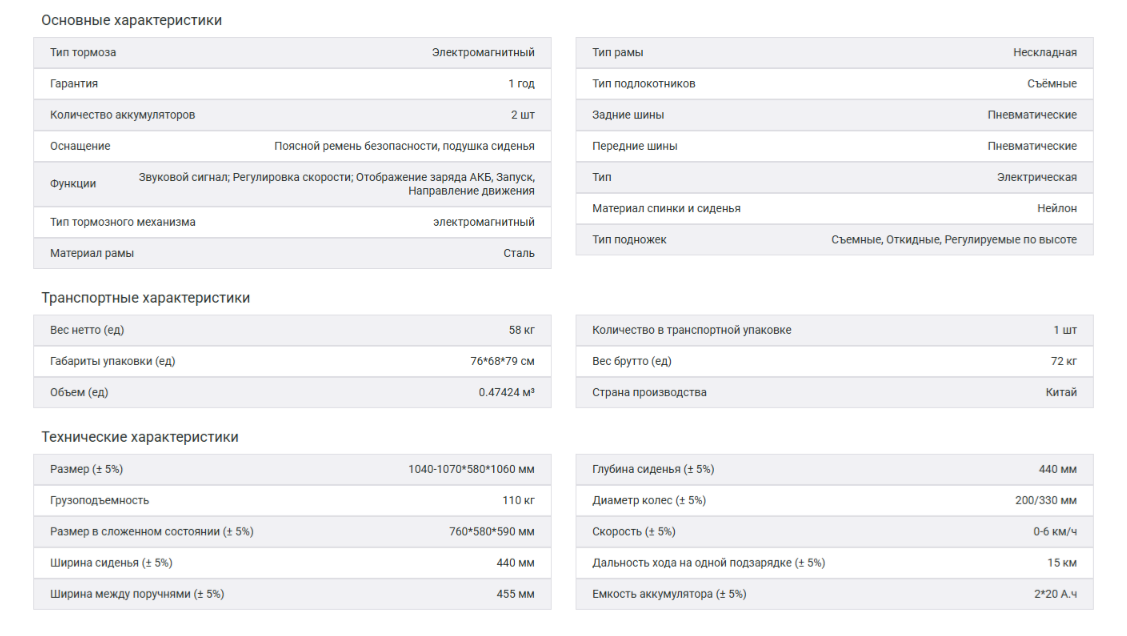The image size is (1127, 636).
Task: Click the value '2 шт' for batteries
Action: click(x=522, y=115)
